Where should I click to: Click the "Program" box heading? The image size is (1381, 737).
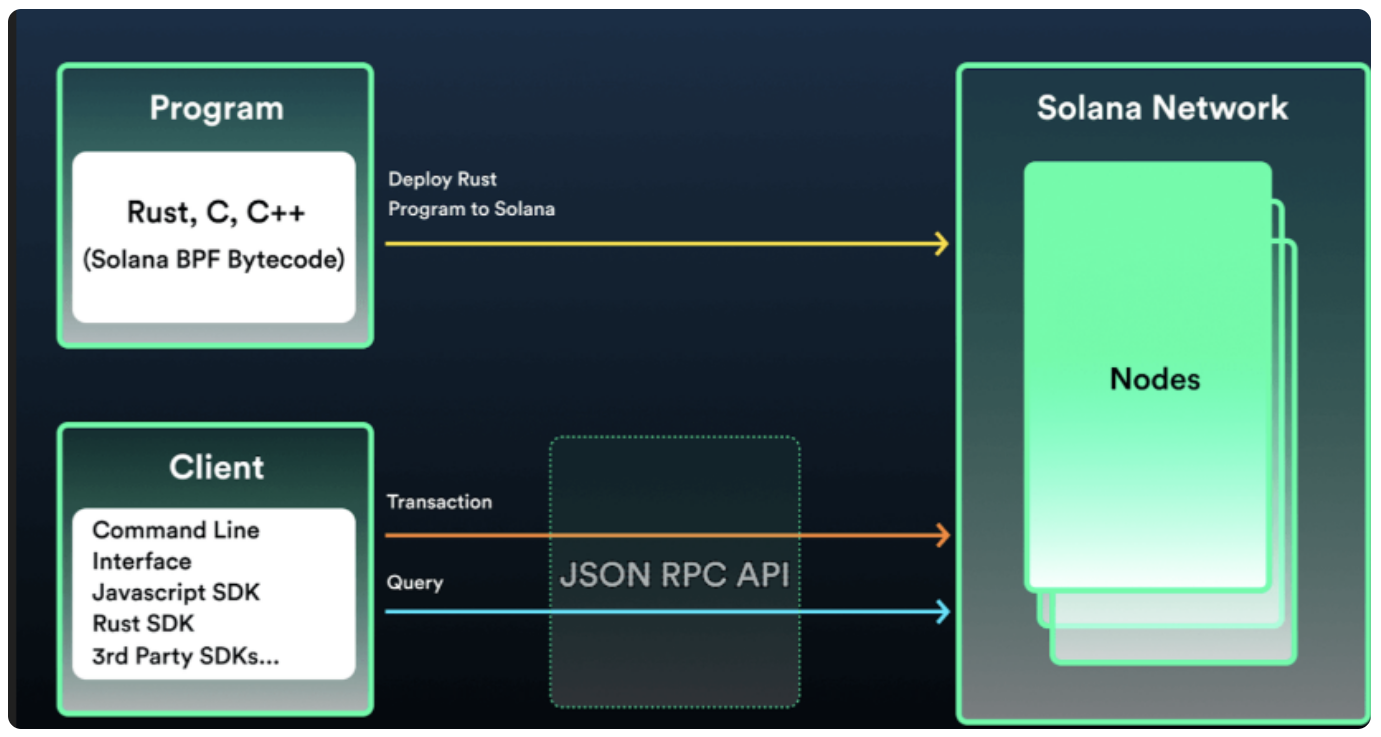coord(216,108)
